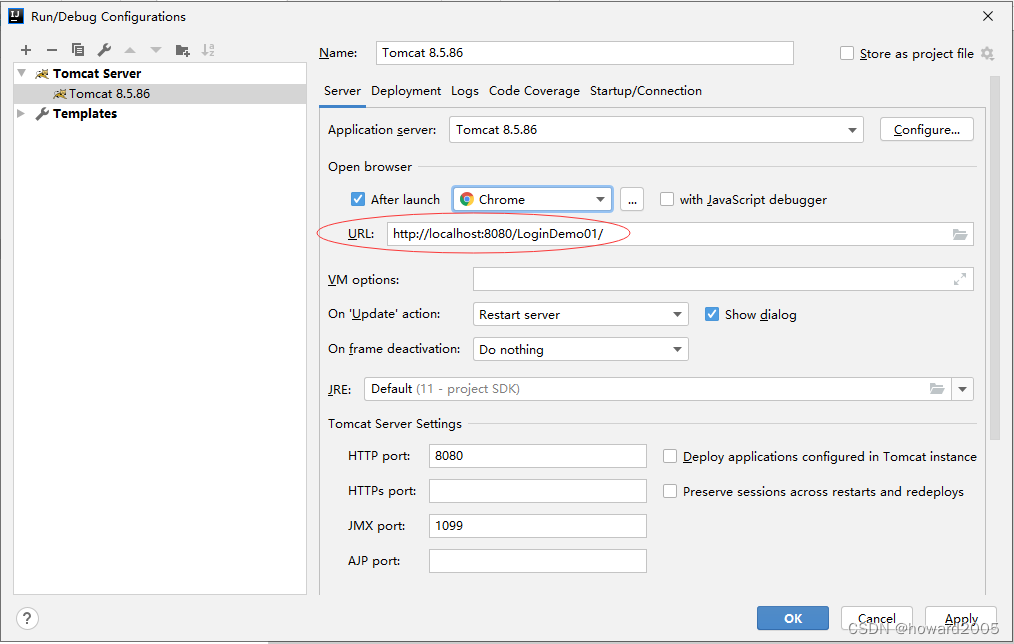1014x644 pixels.
Task: Click the vertical scrollbar of settings panel
Action: click(x=995, y=259)
